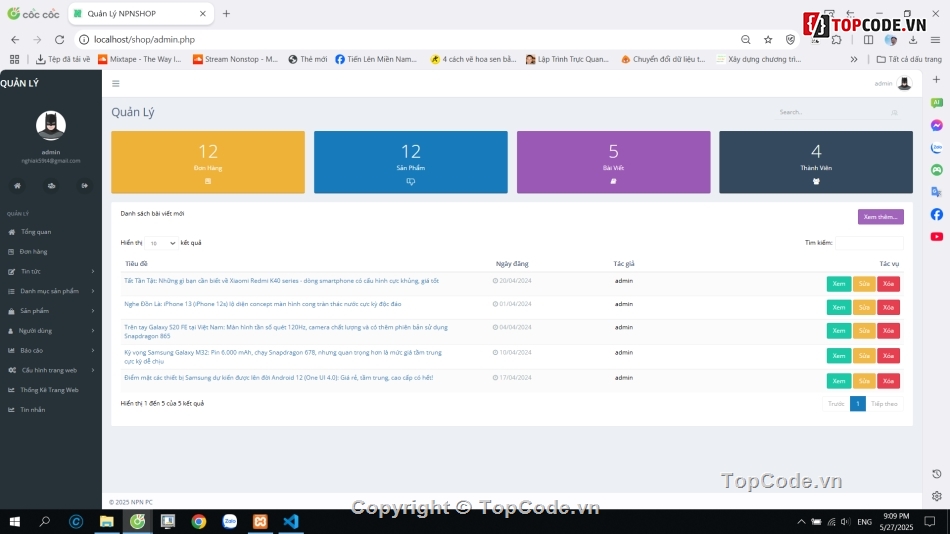The height and width of the screenshot is (534, 950).
Task: Bookmark page with star icon
Action: pyautogui.click(x=768, y=39)
